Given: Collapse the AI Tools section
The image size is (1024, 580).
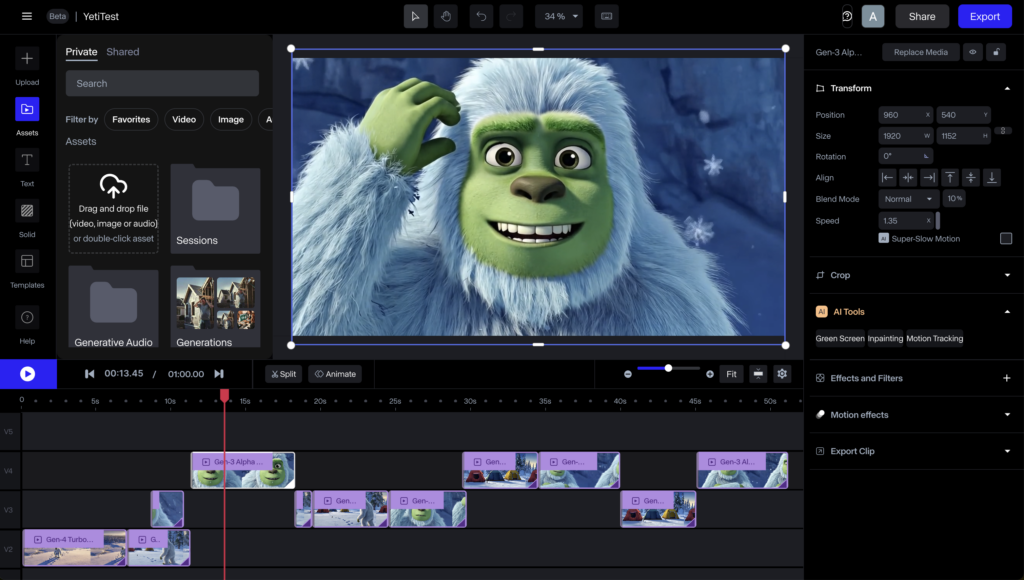Looking at the screenshot, I should click(1007, 312).
